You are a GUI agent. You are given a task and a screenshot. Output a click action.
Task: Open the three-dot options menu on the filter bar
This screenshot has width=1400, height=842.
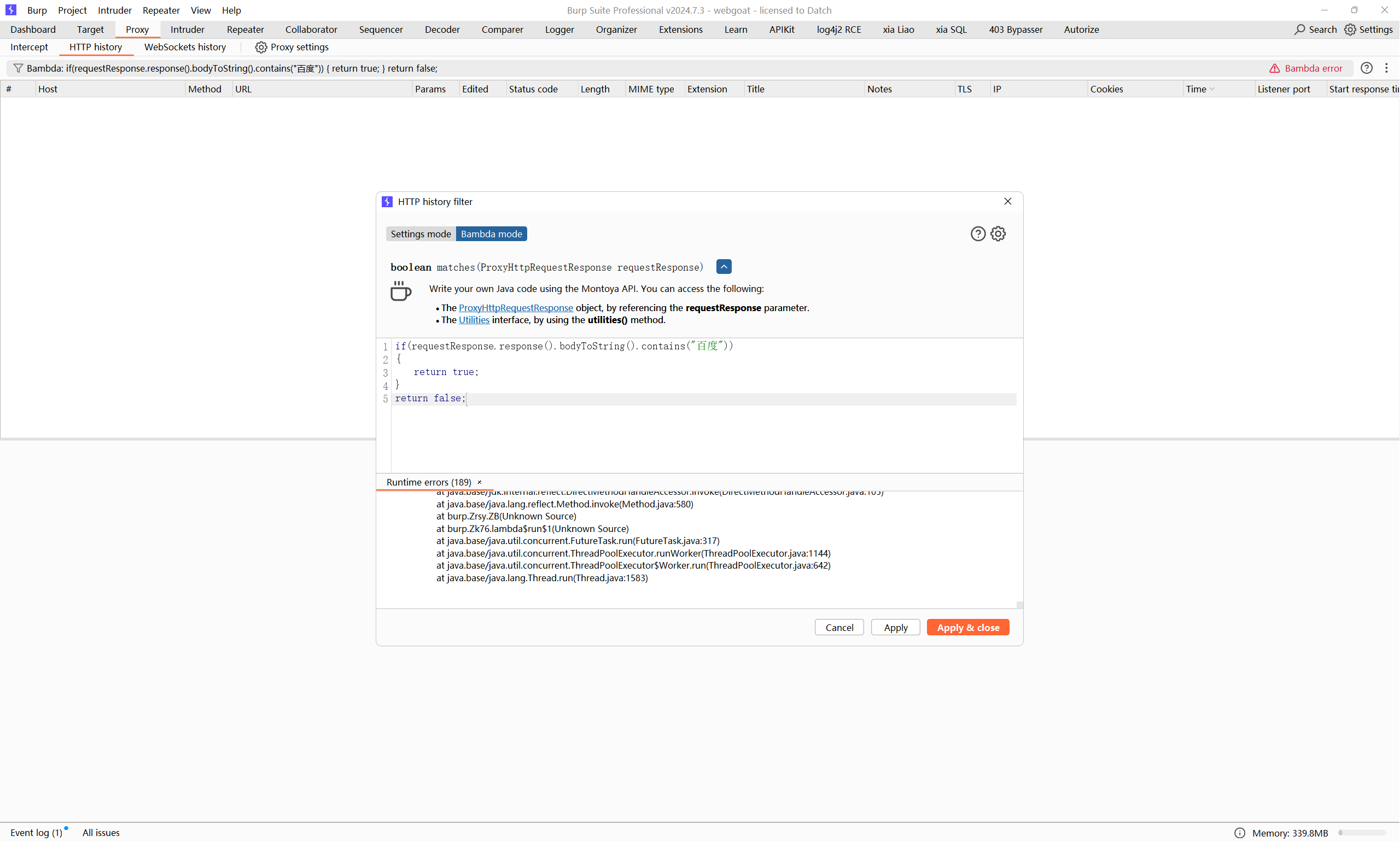1386,68
